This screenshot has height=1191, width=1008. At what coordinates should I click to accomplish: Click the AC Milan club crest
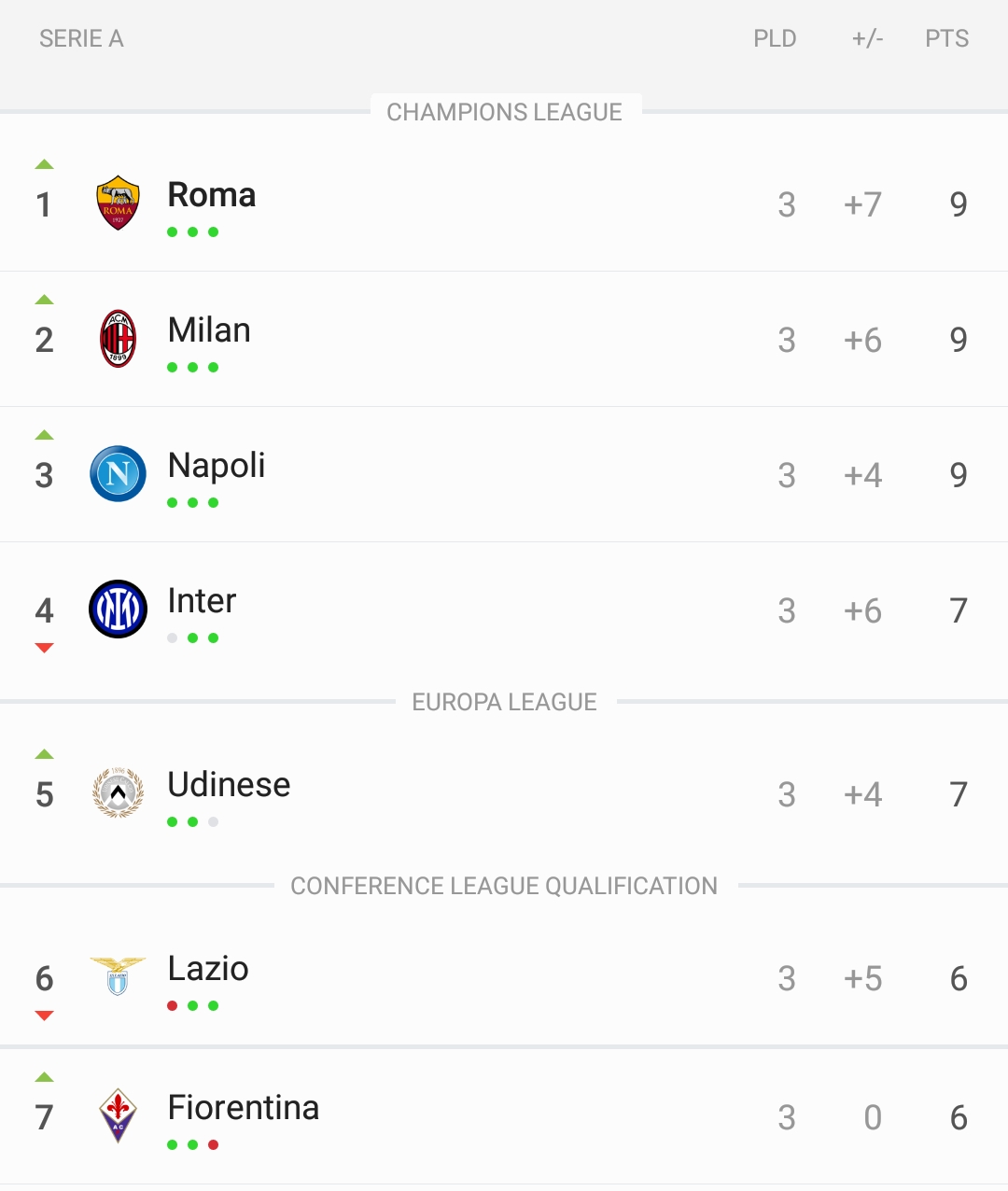(118, 338)
